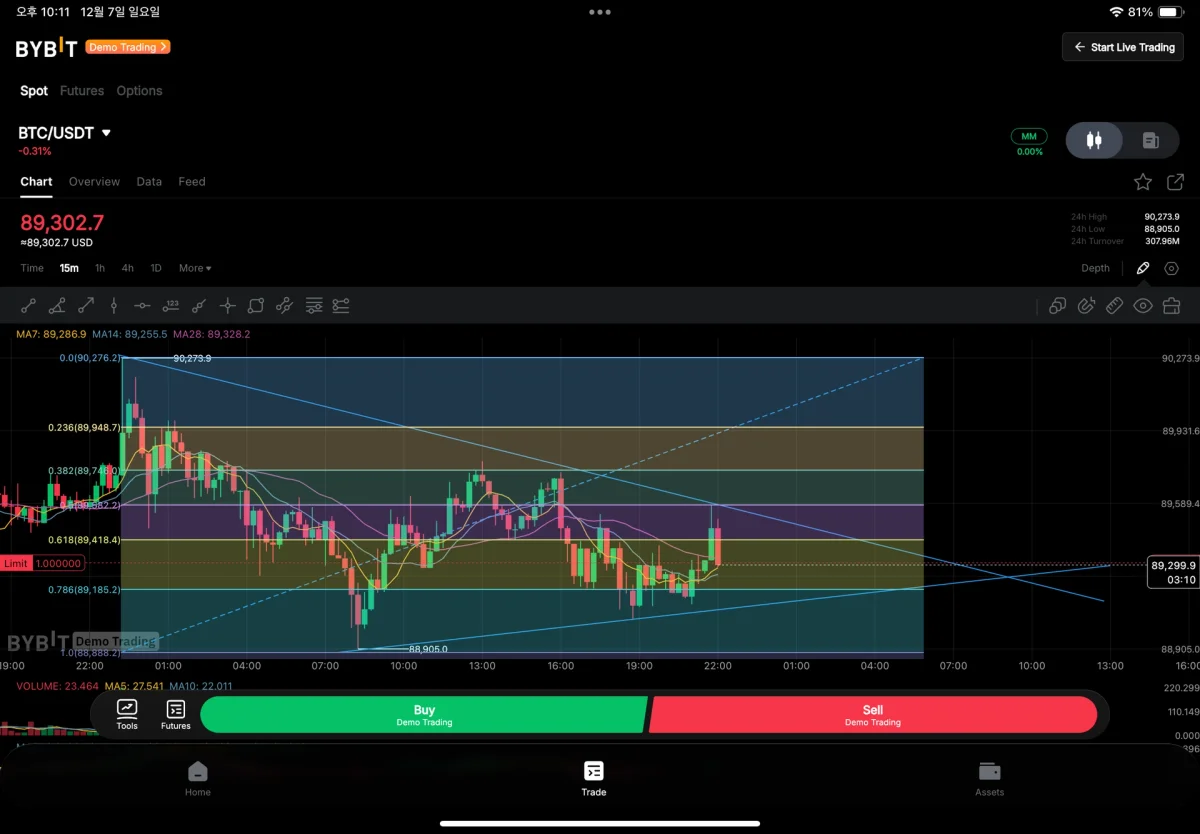The image size is (1200, 834).
Task: Select the price label line tool marked 123
Action: tap(171, 306)
